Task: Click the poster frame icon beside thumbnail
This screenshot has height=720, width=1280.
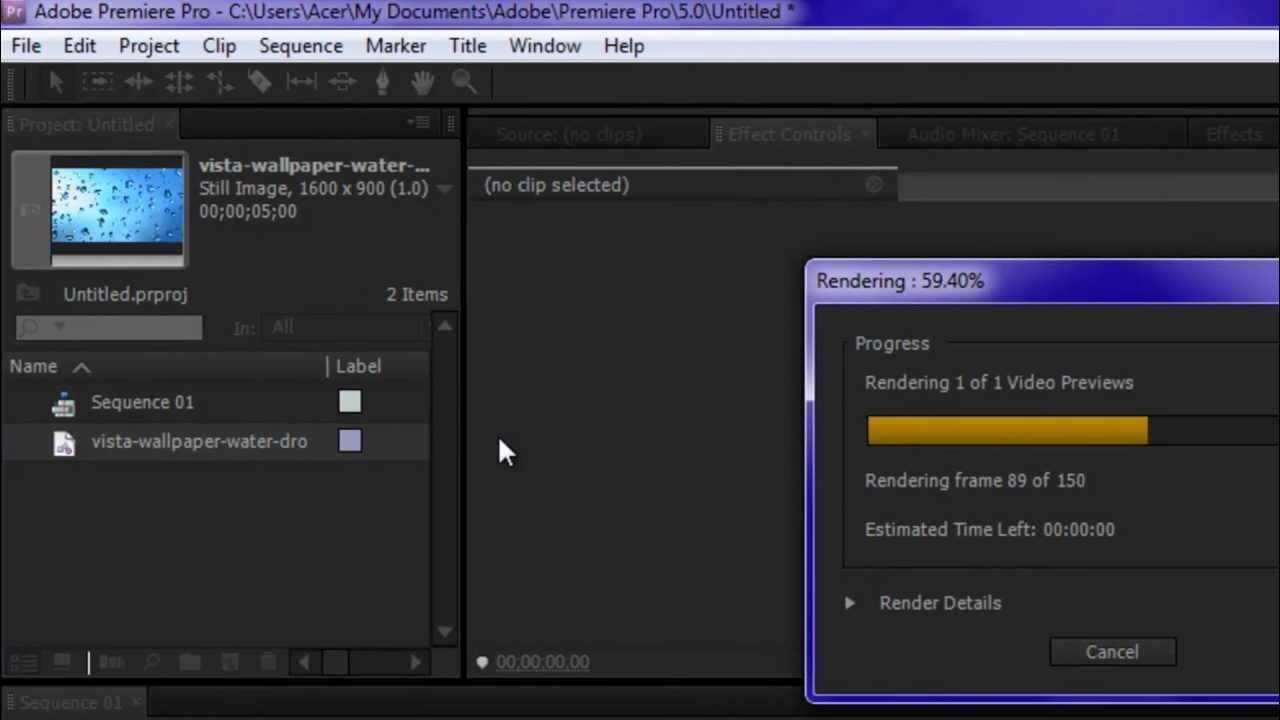Action: (29, 210)
